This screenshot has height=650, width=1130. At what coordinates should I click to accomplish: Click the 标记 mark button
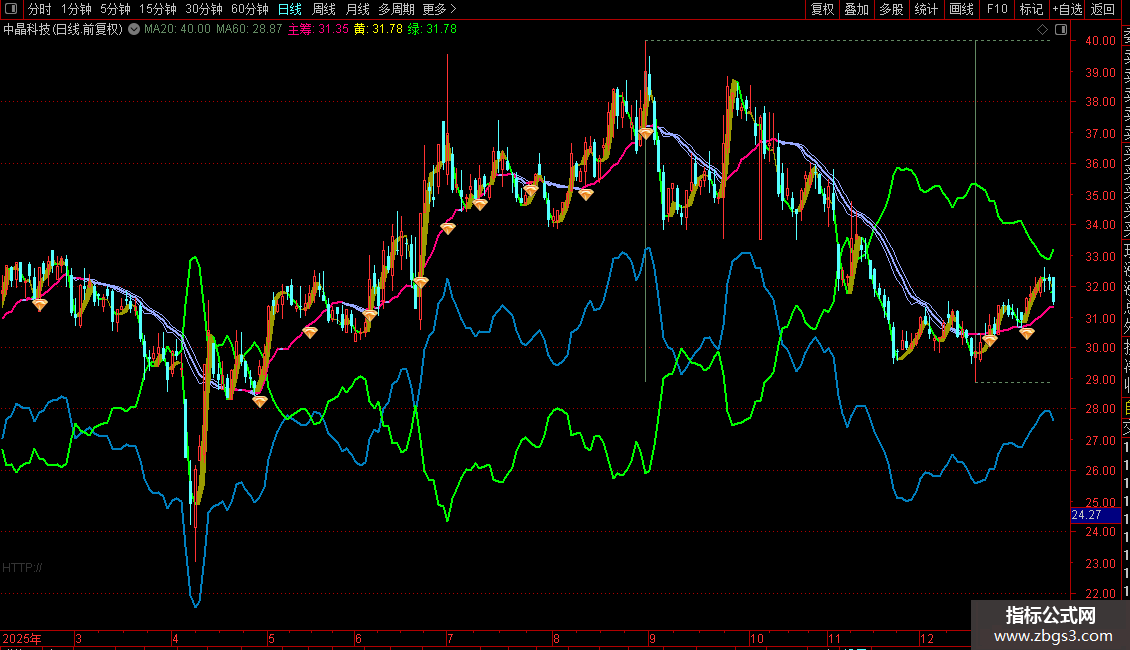[x=1031, y=9]
